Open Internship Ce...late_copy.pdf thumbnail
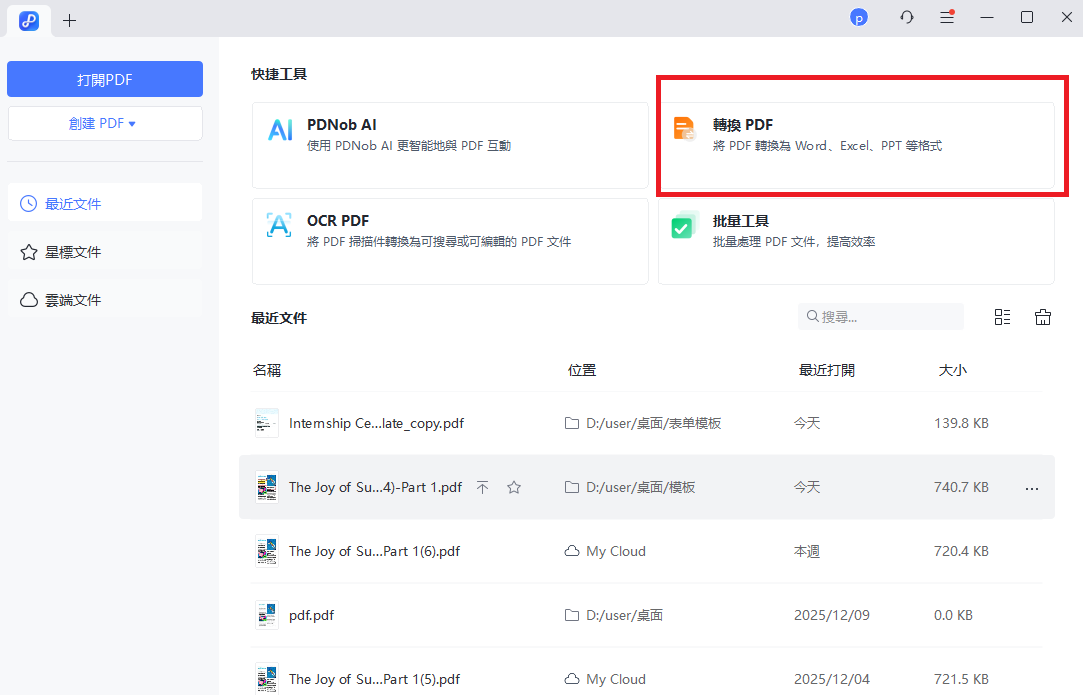This screenshot has height=695, width=1083. 267,423
